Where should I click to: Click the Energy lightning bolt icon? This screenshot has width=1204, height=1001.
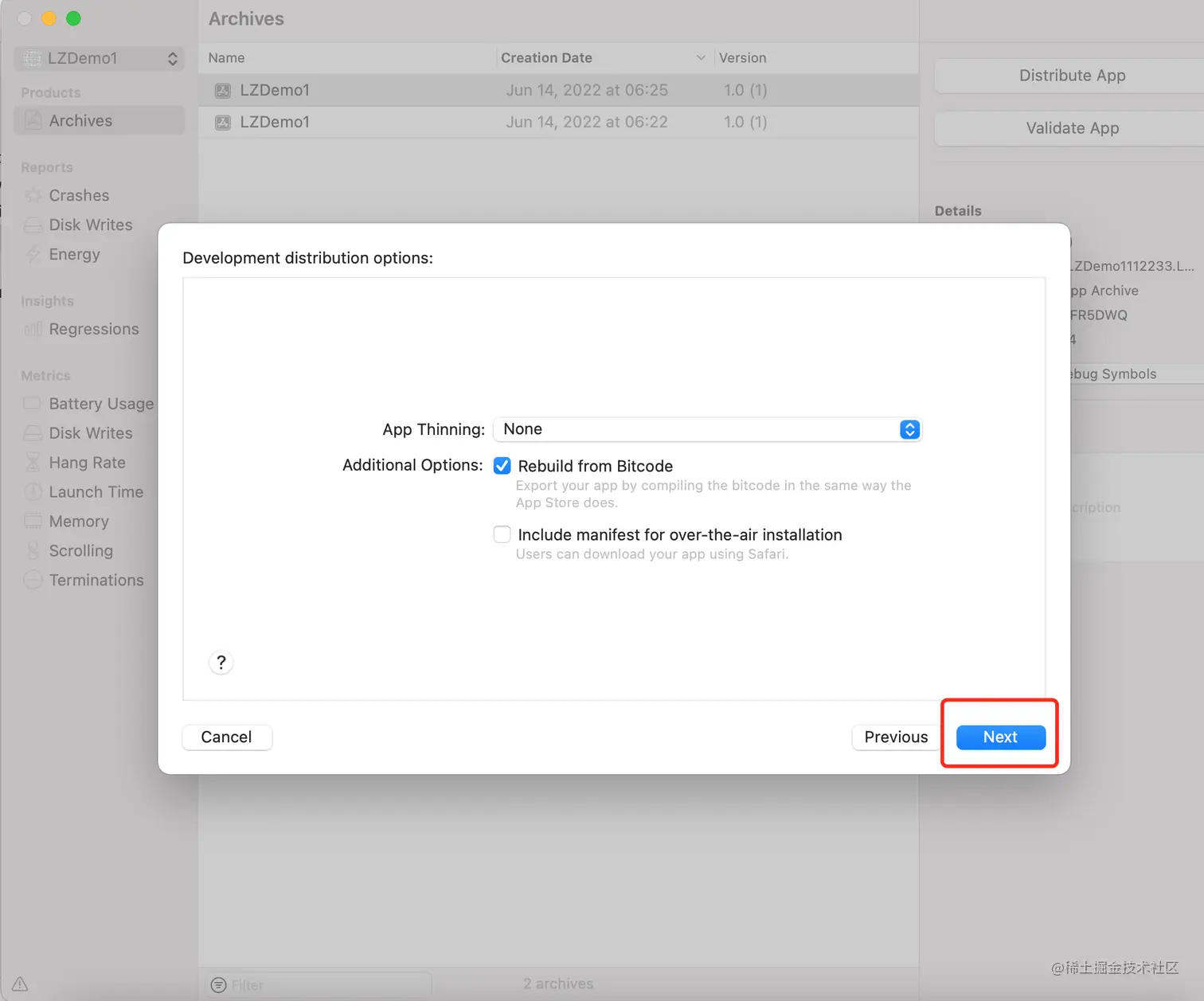click(33, 254)
